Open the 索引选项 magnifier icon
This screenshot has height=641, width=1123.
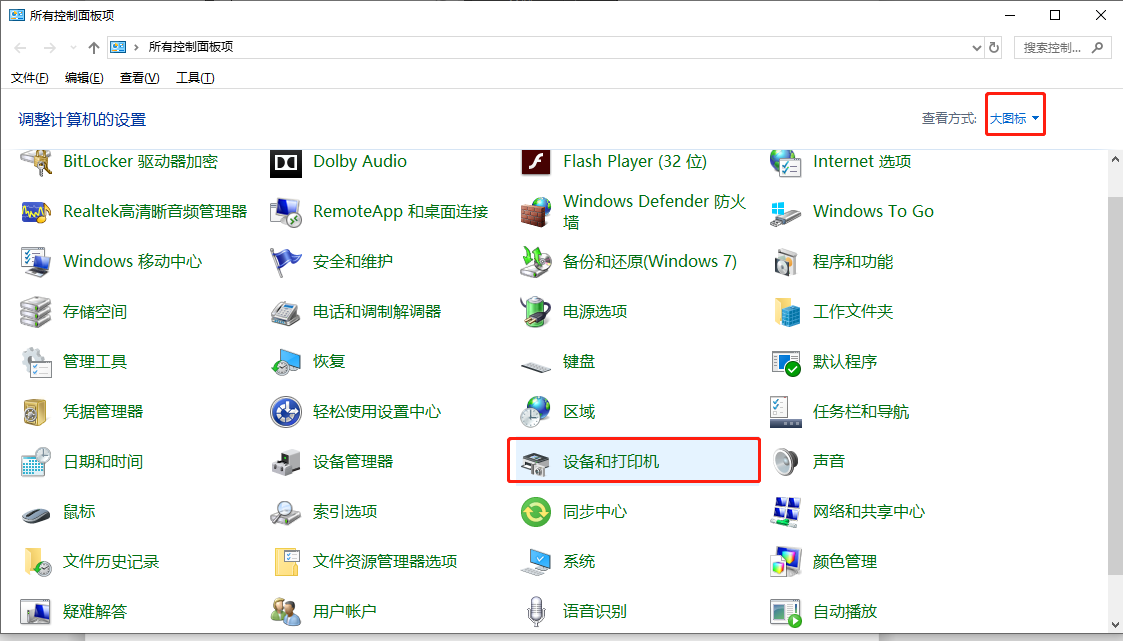pyautogui.click(x=285, y=513)
